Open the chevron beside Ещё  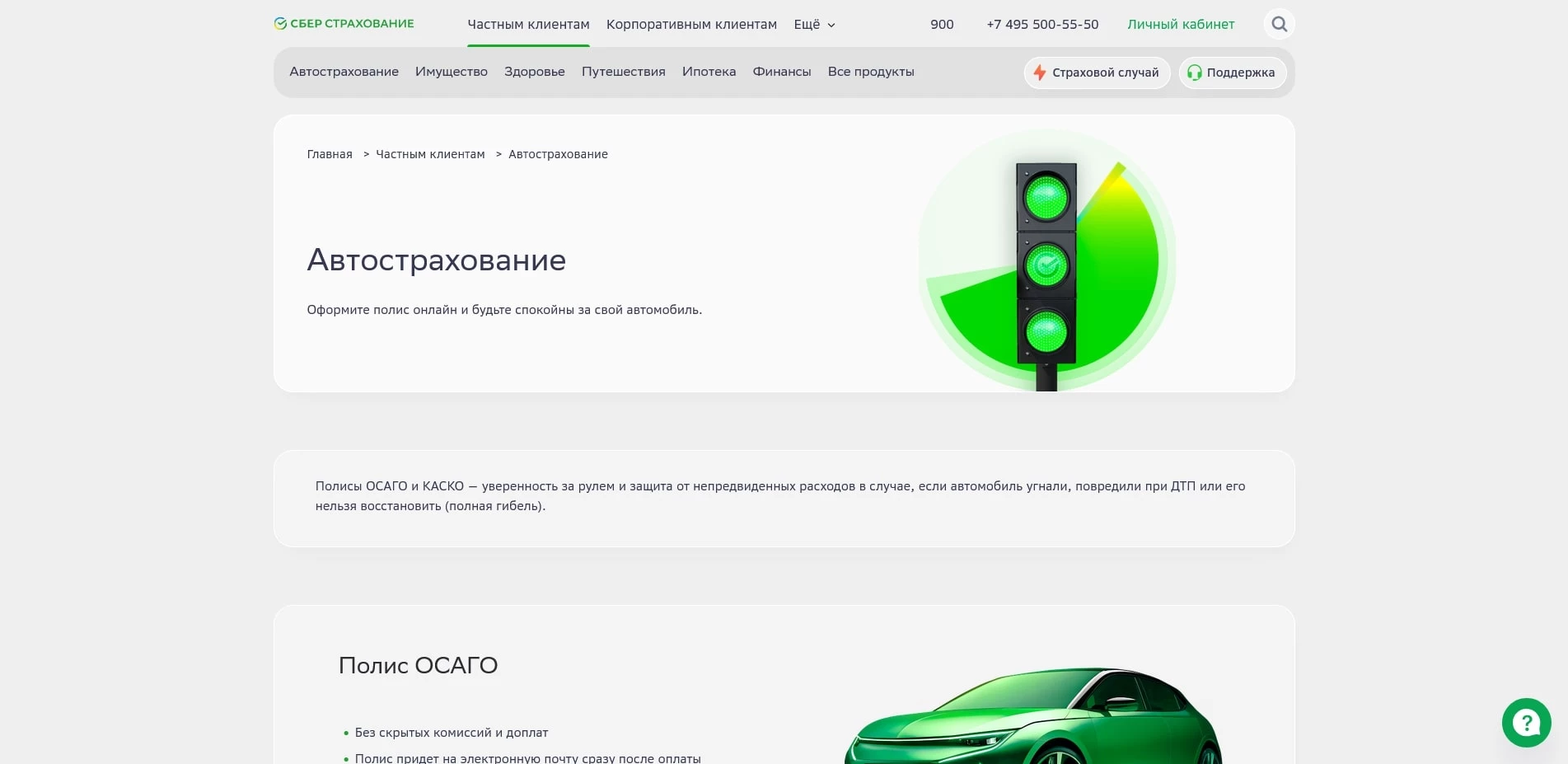coord(831,25)
